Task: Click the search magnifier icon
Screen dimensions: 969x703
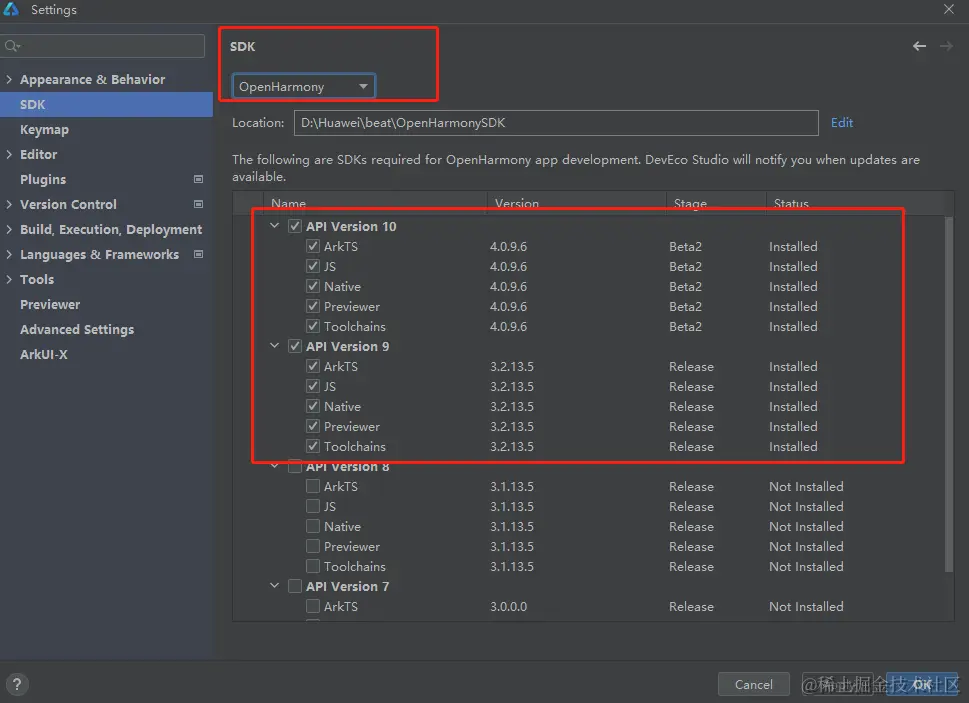Action: [12, 46]
